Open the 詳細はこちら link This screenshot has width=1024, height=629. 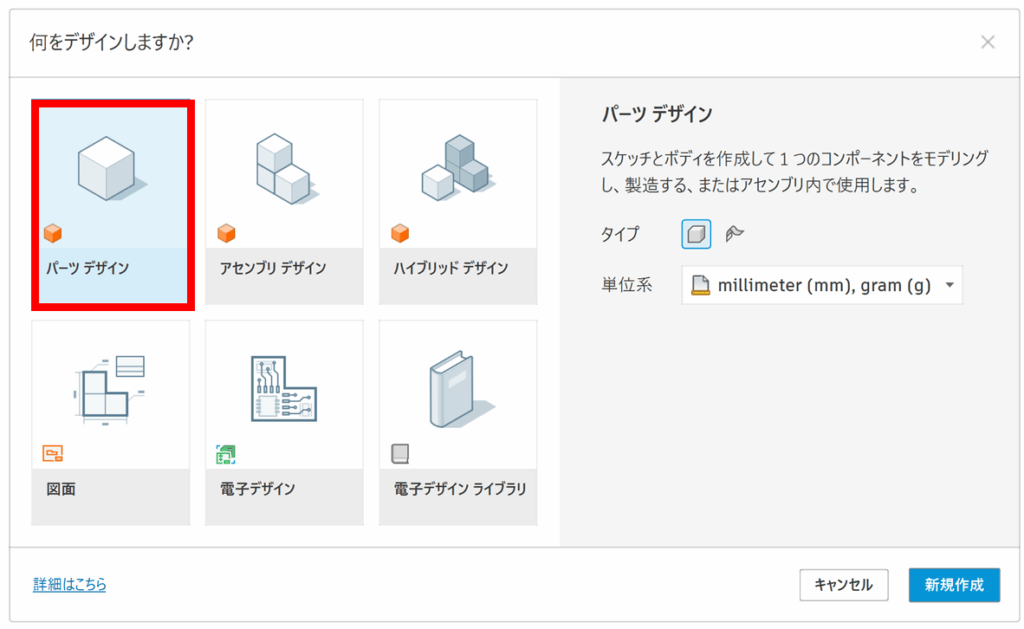69,584
